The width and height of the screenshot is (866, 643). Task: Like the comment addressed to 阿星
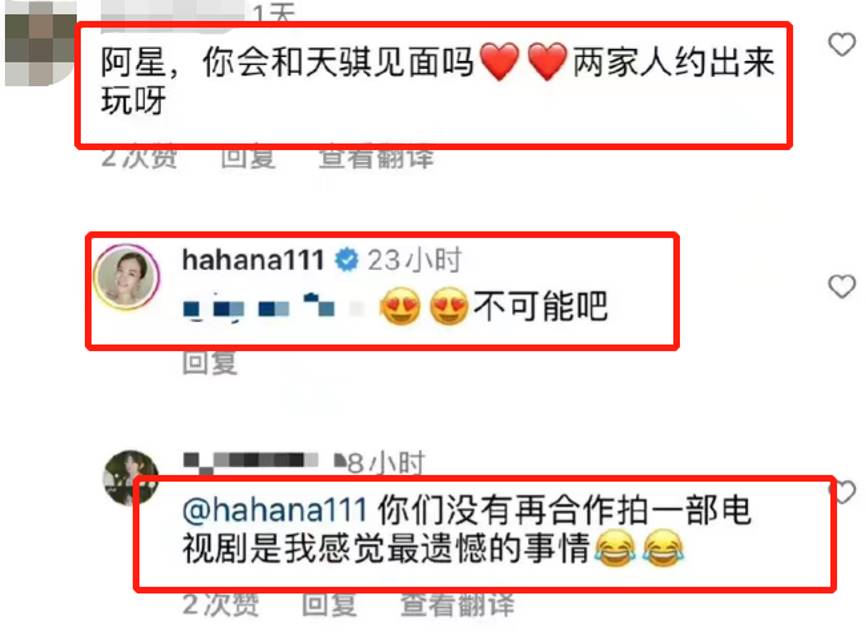(842, 44)
